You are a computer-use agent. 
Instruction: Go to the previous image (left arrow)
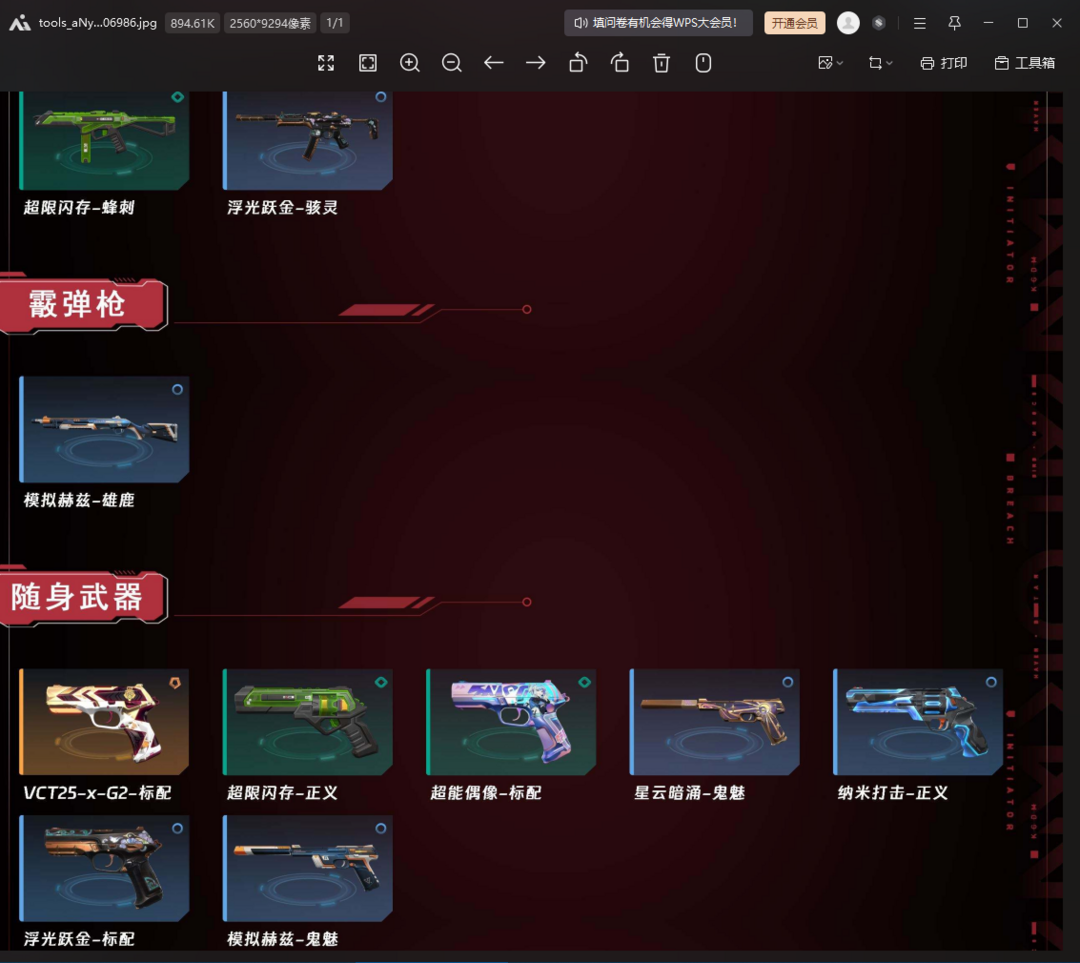click(493, 63)
